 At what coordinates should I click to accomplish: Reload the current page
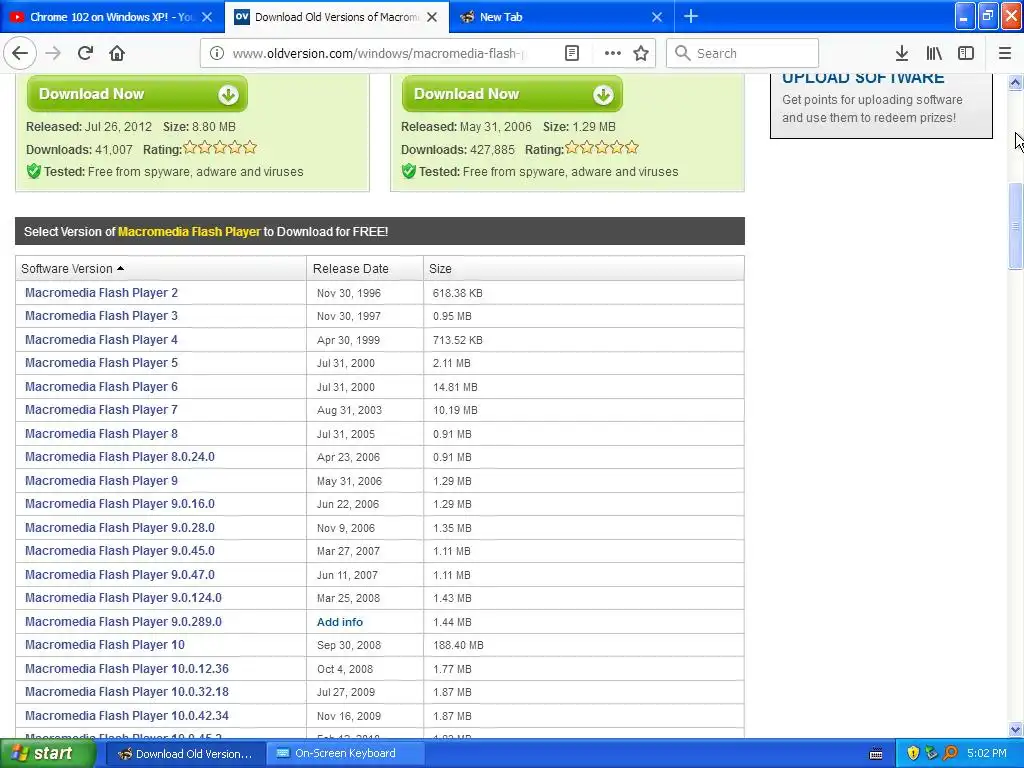(85, 53)
